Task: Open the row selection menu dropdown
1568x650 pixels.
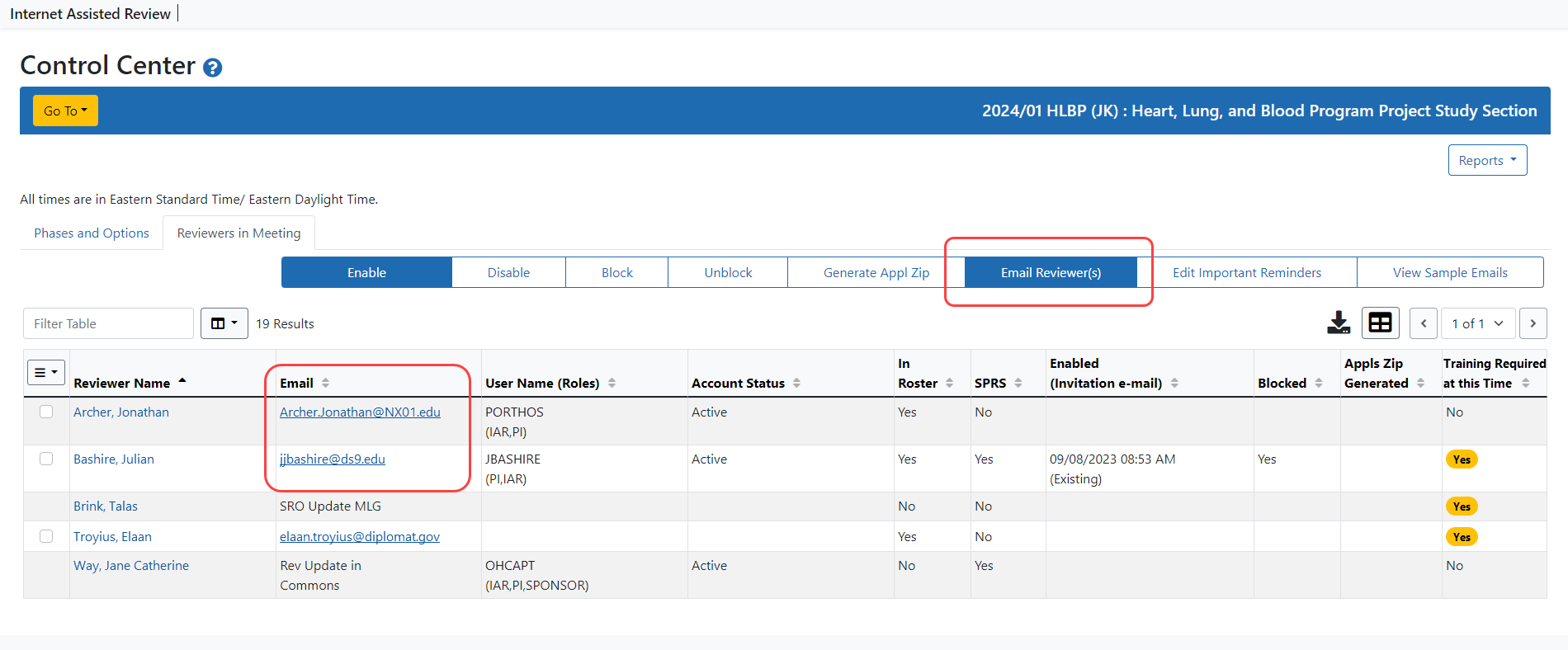Action: coord(46,372)
